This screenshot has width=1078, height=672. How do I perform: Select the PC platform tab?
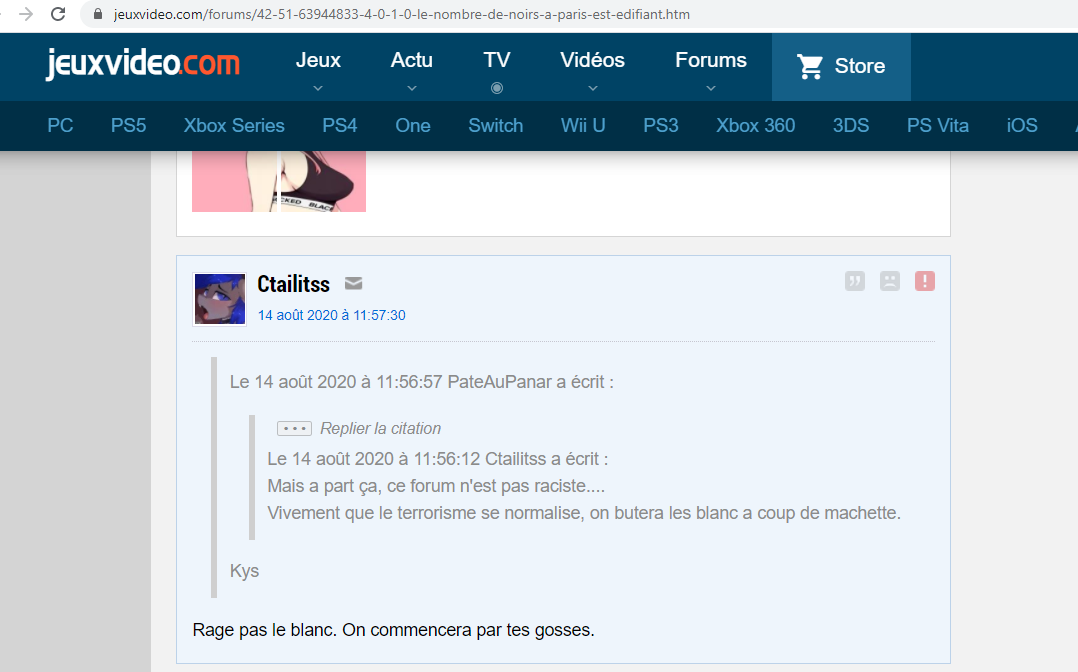click(60, 125)
